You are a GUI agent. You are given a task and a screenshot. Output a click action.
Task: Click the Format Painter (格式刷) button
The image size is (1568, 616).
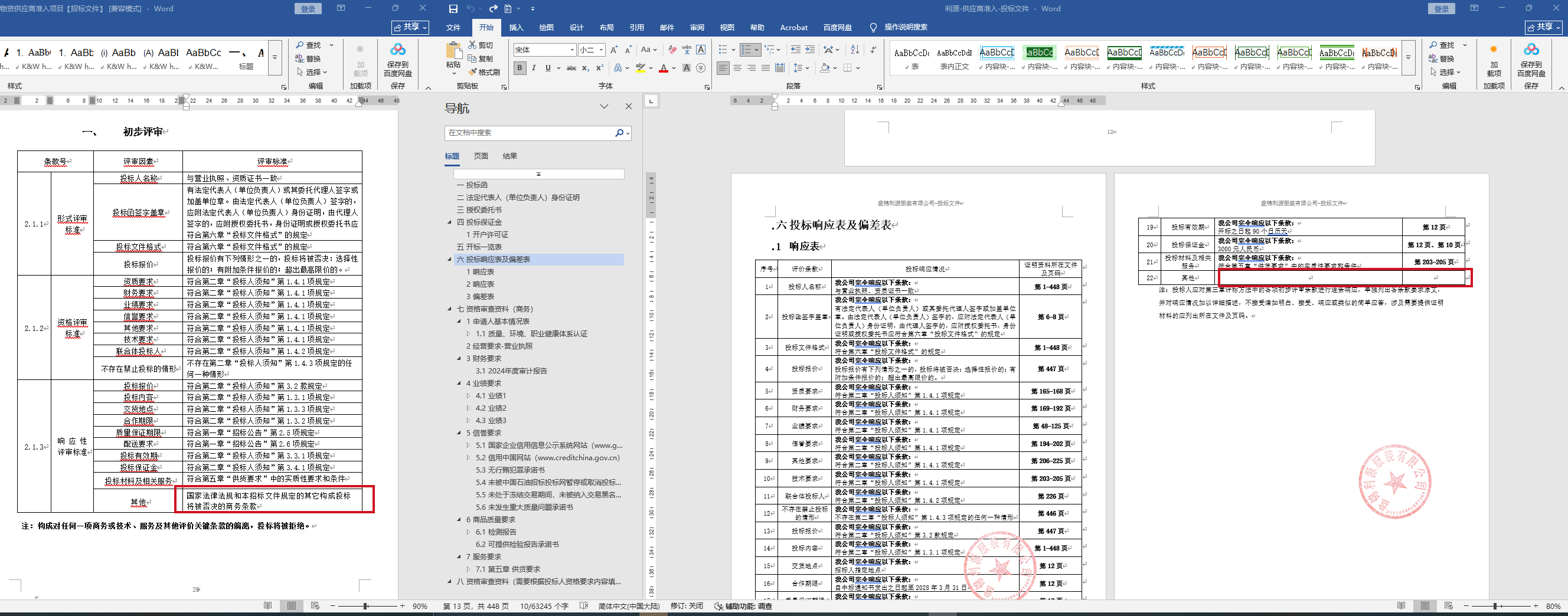click(x=484, y=73)
